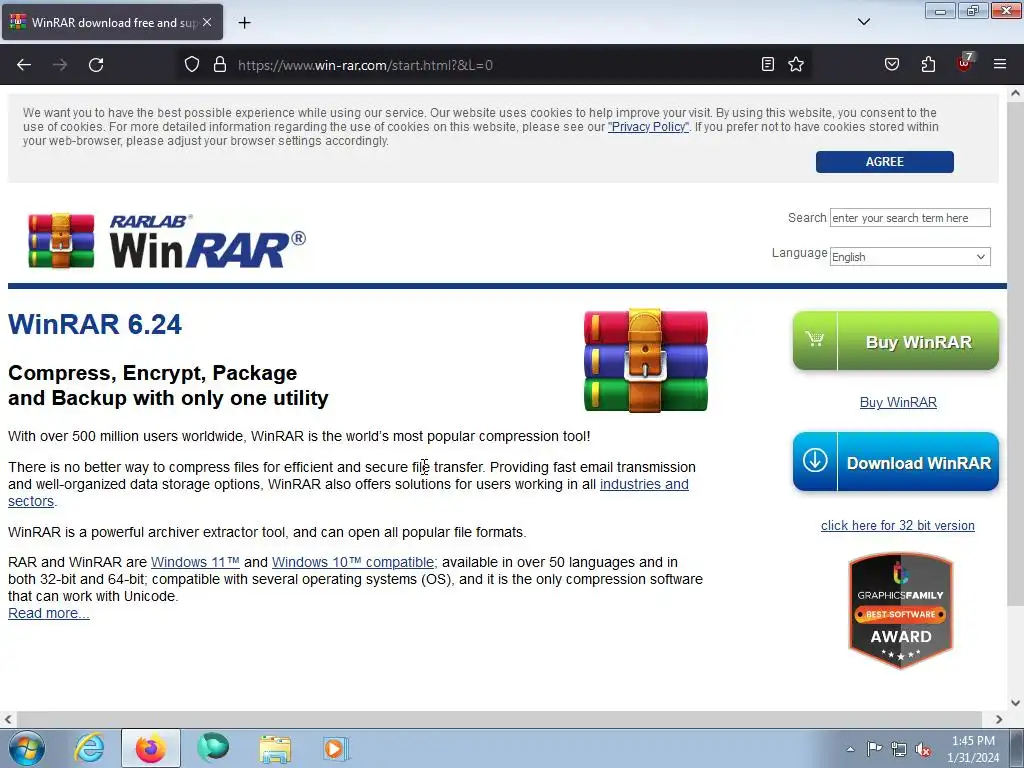
Task: Click the GraphicsFamily Best Software Award badge
Action: click(901, 611)
